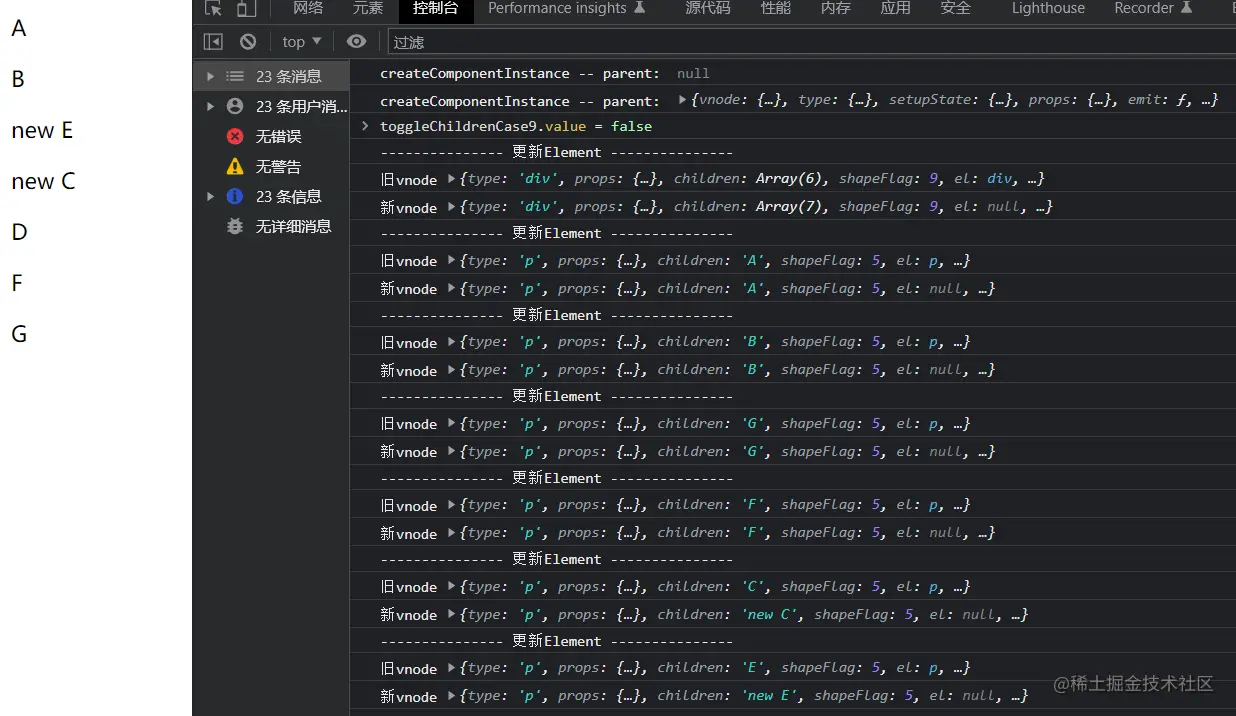Expand the 23 条用户消息 sidebar group
The height and width of the screenshot is (716, 1236).
click(210, 106)
